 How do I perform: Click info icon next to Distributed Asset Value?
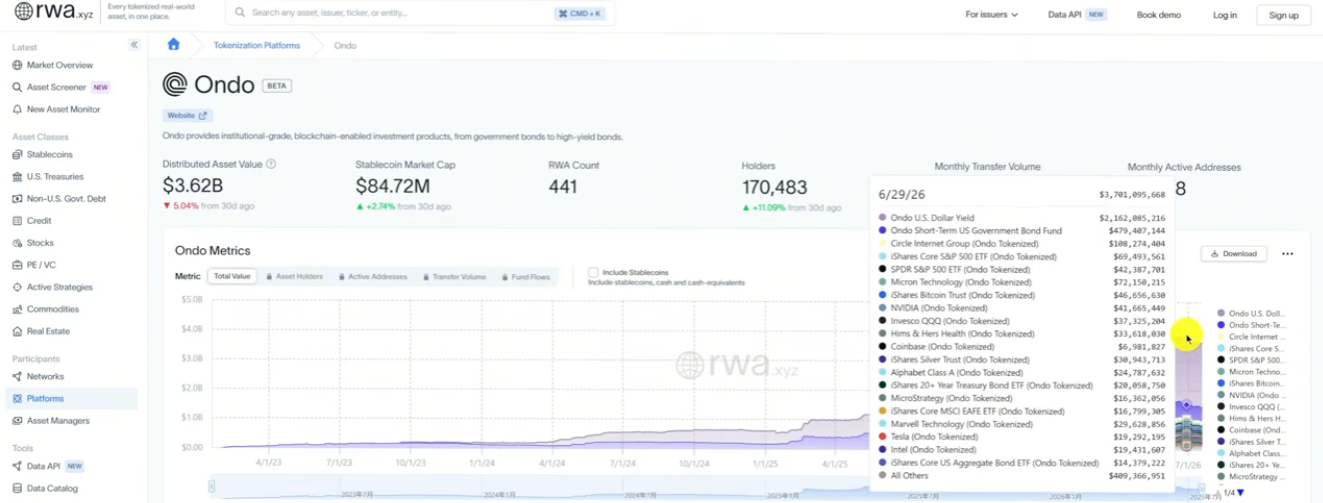271,164
